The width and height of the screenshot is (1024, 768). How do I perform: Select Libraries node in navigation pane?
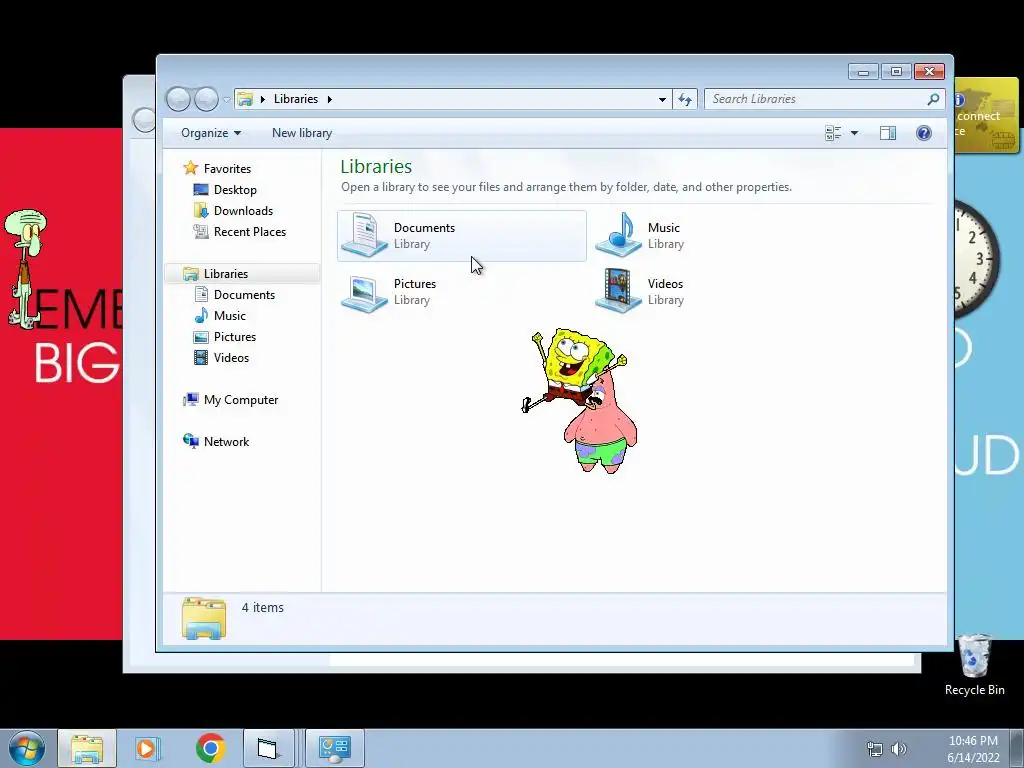[226, 274]
